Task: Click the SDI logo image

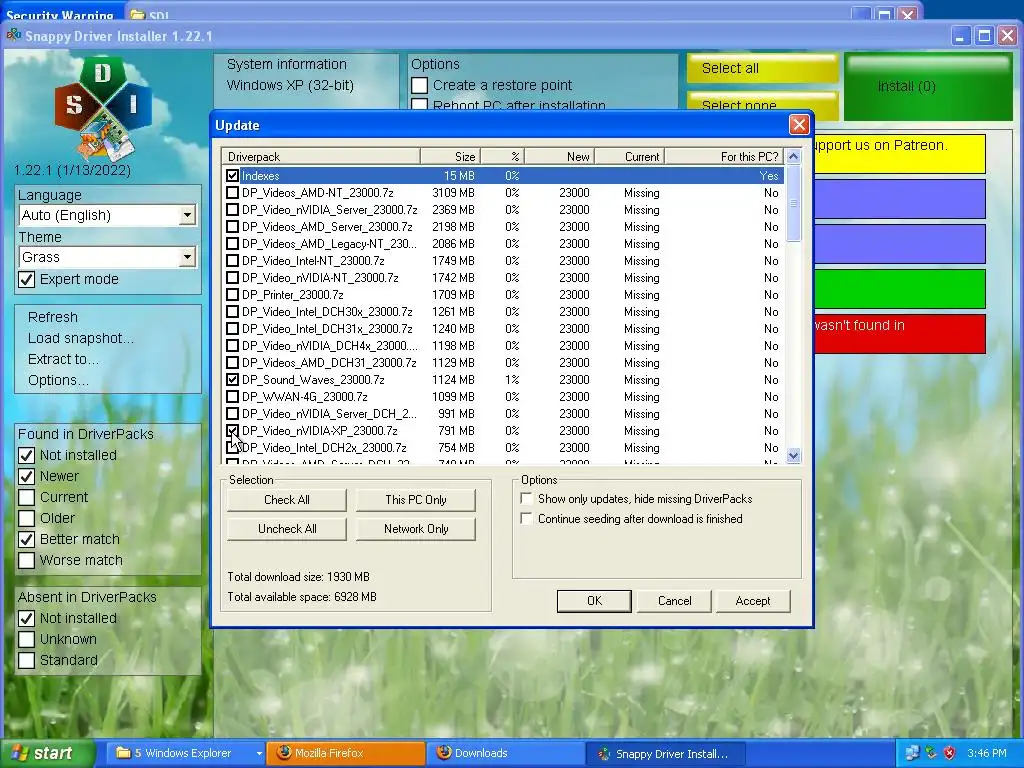Action: (103, 108)
